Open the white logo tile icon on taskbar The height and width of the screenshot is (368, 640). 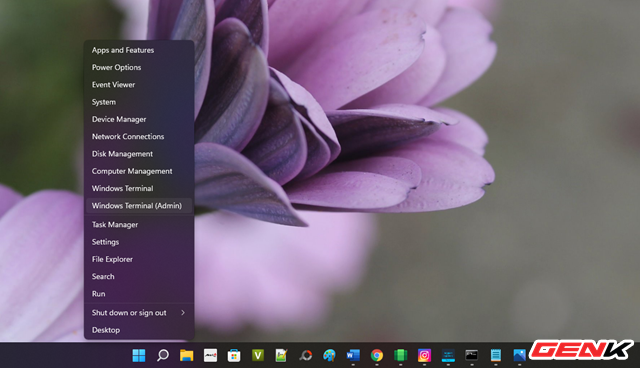coord(210,355)
